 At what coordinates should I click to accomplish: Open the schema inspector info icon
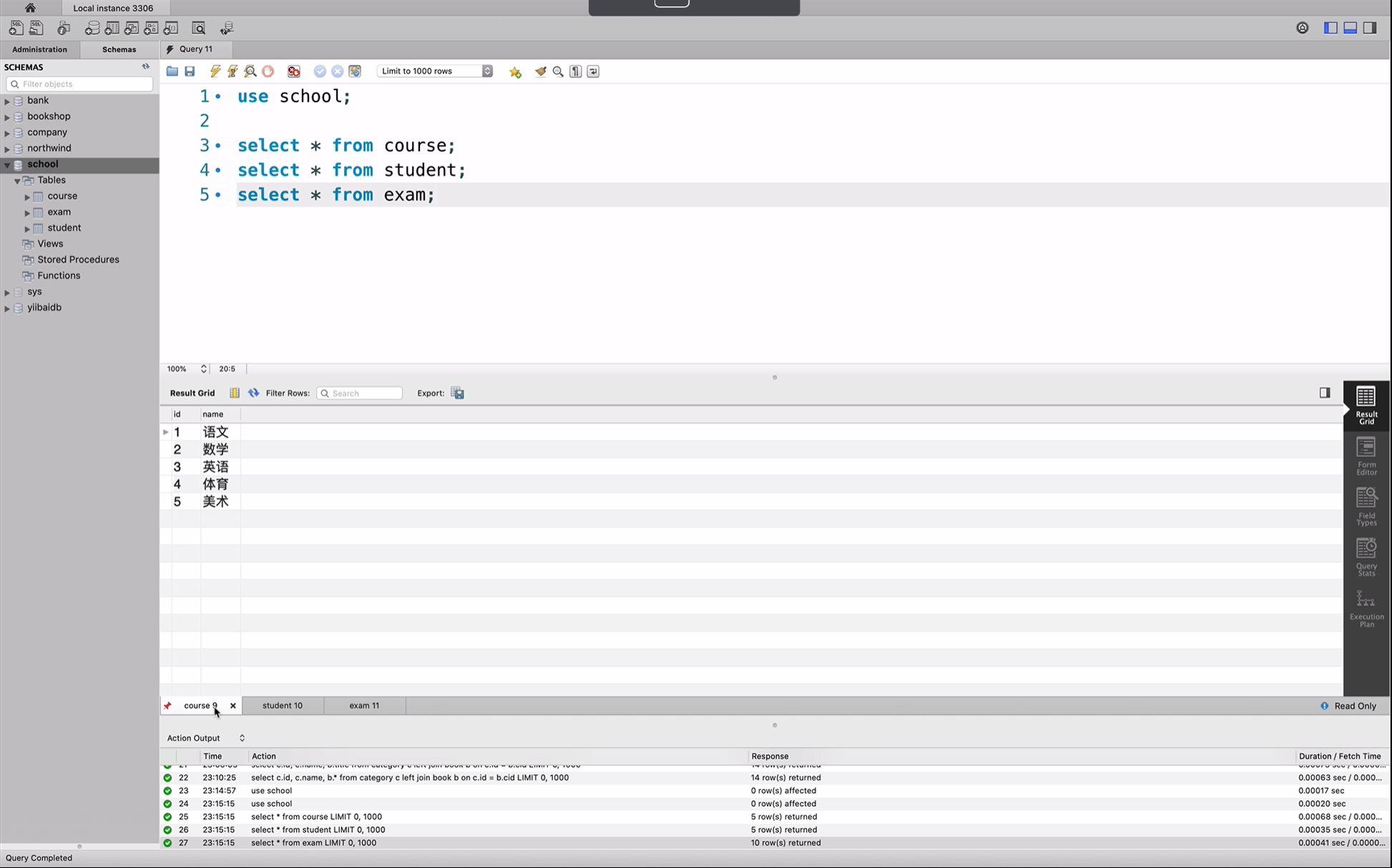(64, 28)
